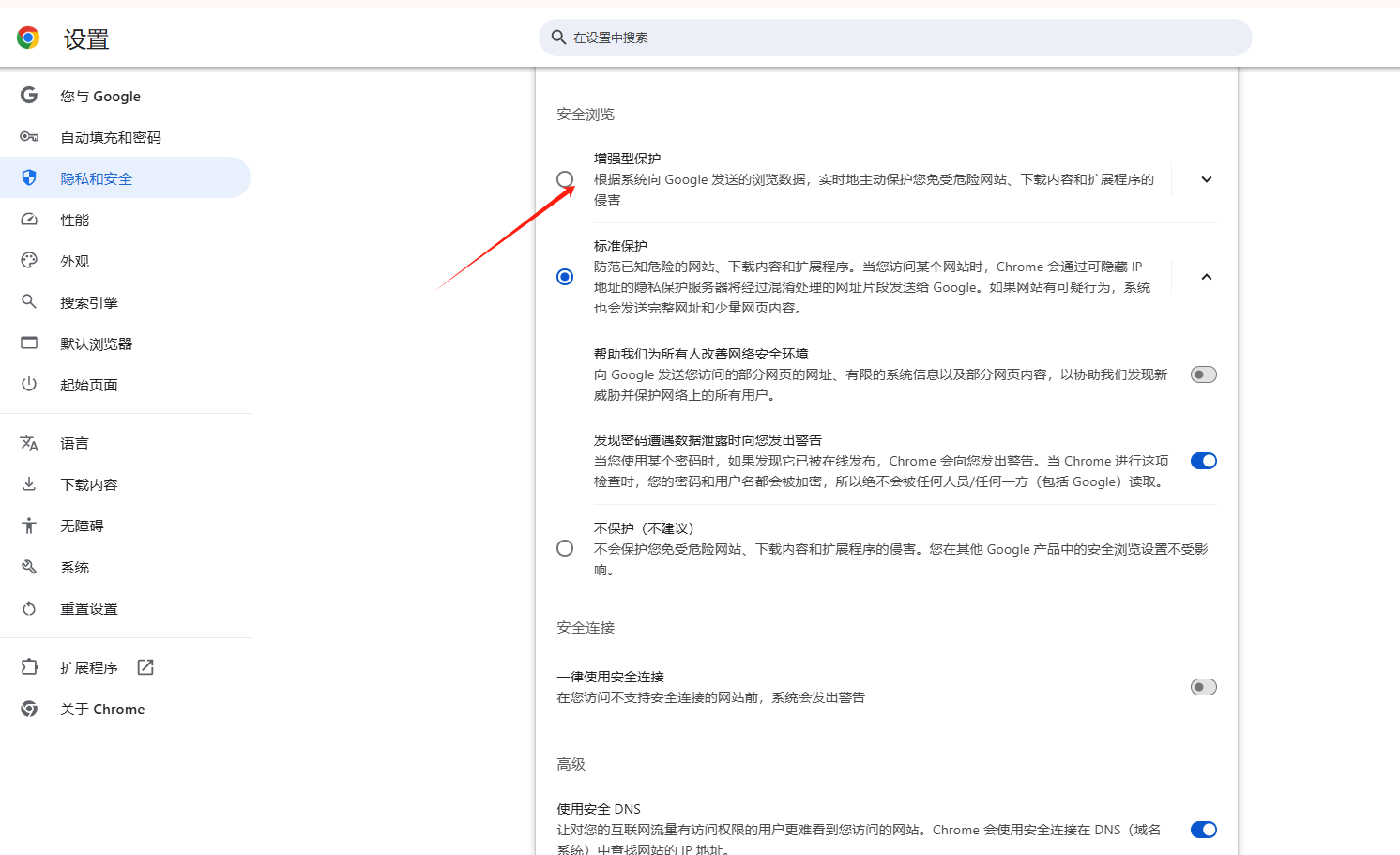Open 自动填充和密码 settings section
This screenshot has height=855, width=1400.
126,137
